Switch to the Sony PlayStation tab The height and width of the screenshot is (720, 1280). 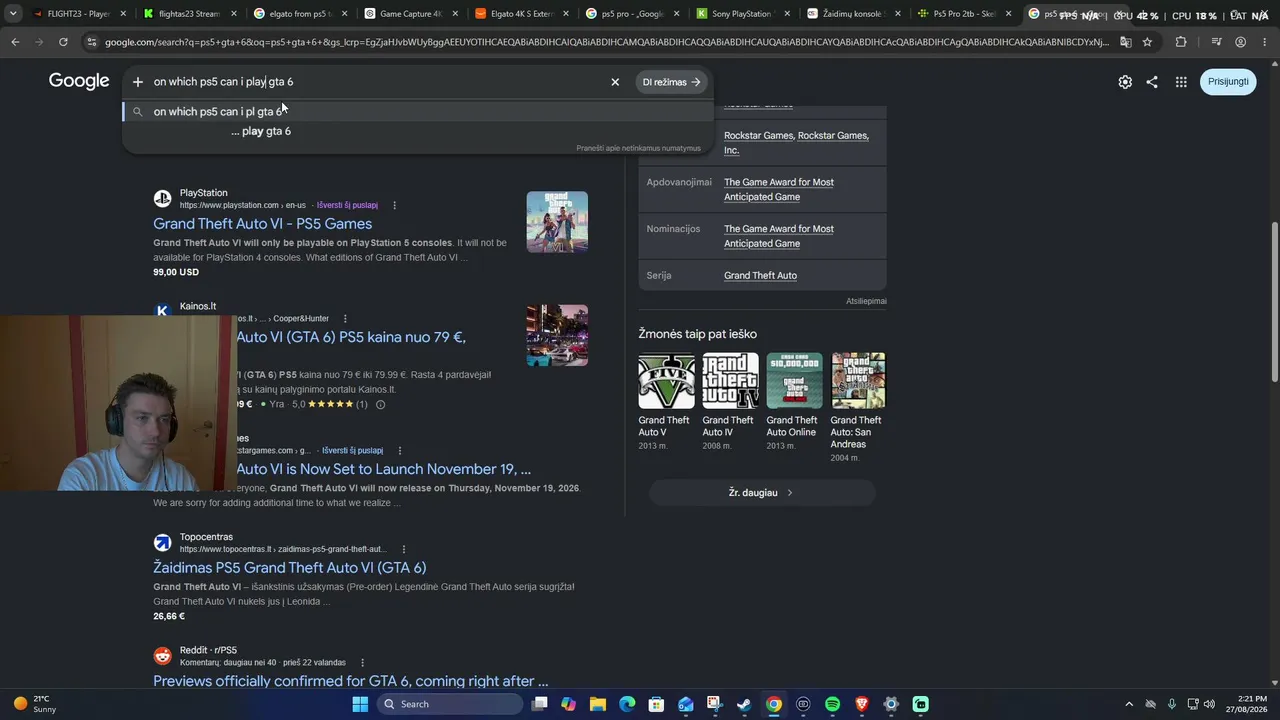click(x=742, y=14)
